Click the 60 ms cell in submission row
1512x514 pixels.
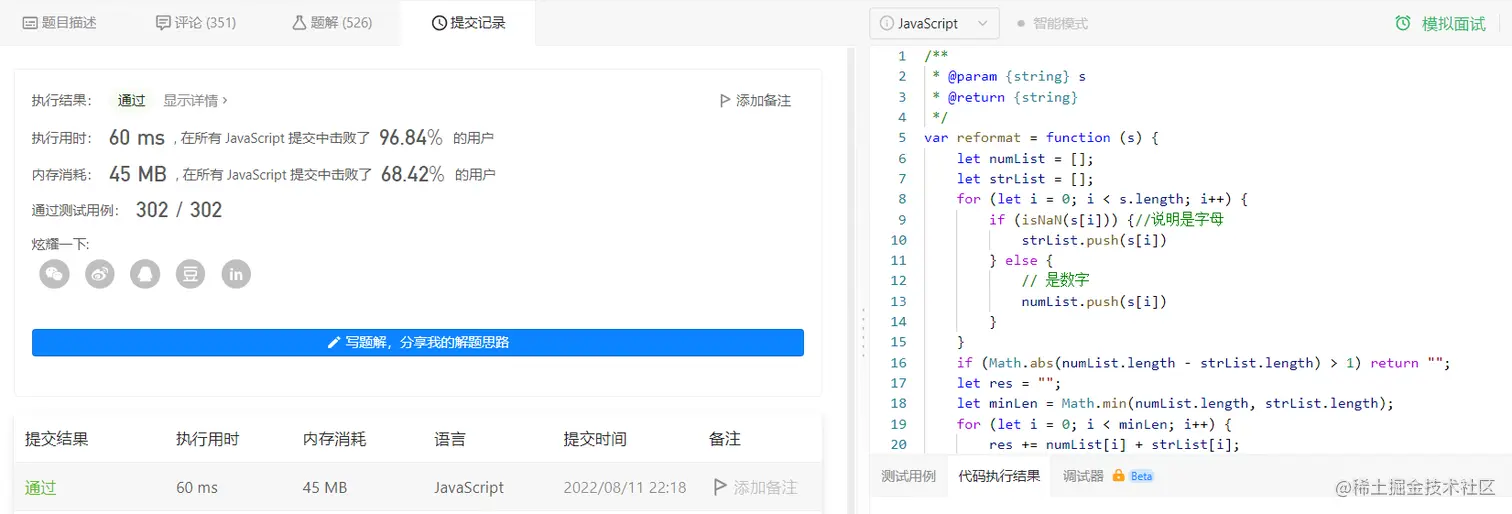coord(197,487)
